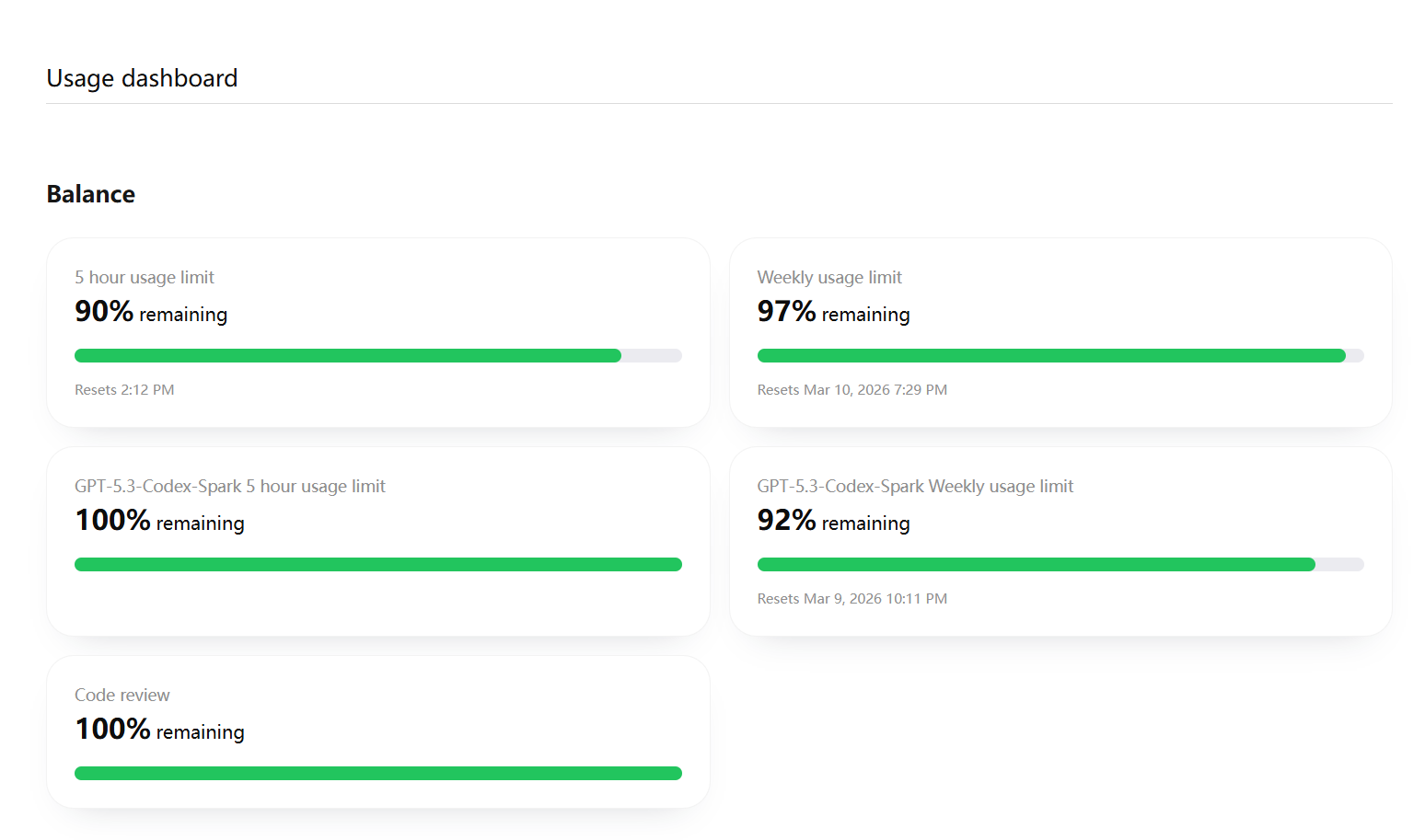This screenshot has height=840, width=1425.
Task: Select the 5 hour usage limit label
Action: click(145, 277)
